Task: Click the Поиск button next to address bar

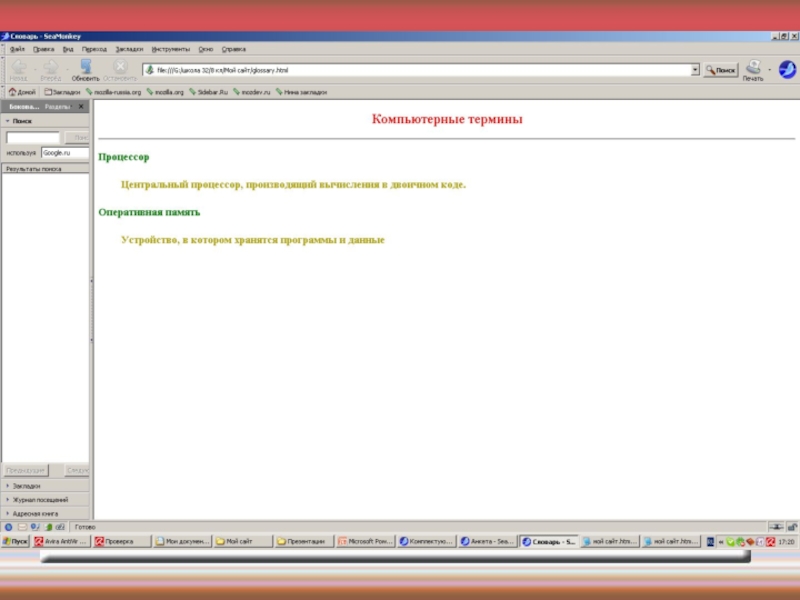Action: tap(721, 70)
